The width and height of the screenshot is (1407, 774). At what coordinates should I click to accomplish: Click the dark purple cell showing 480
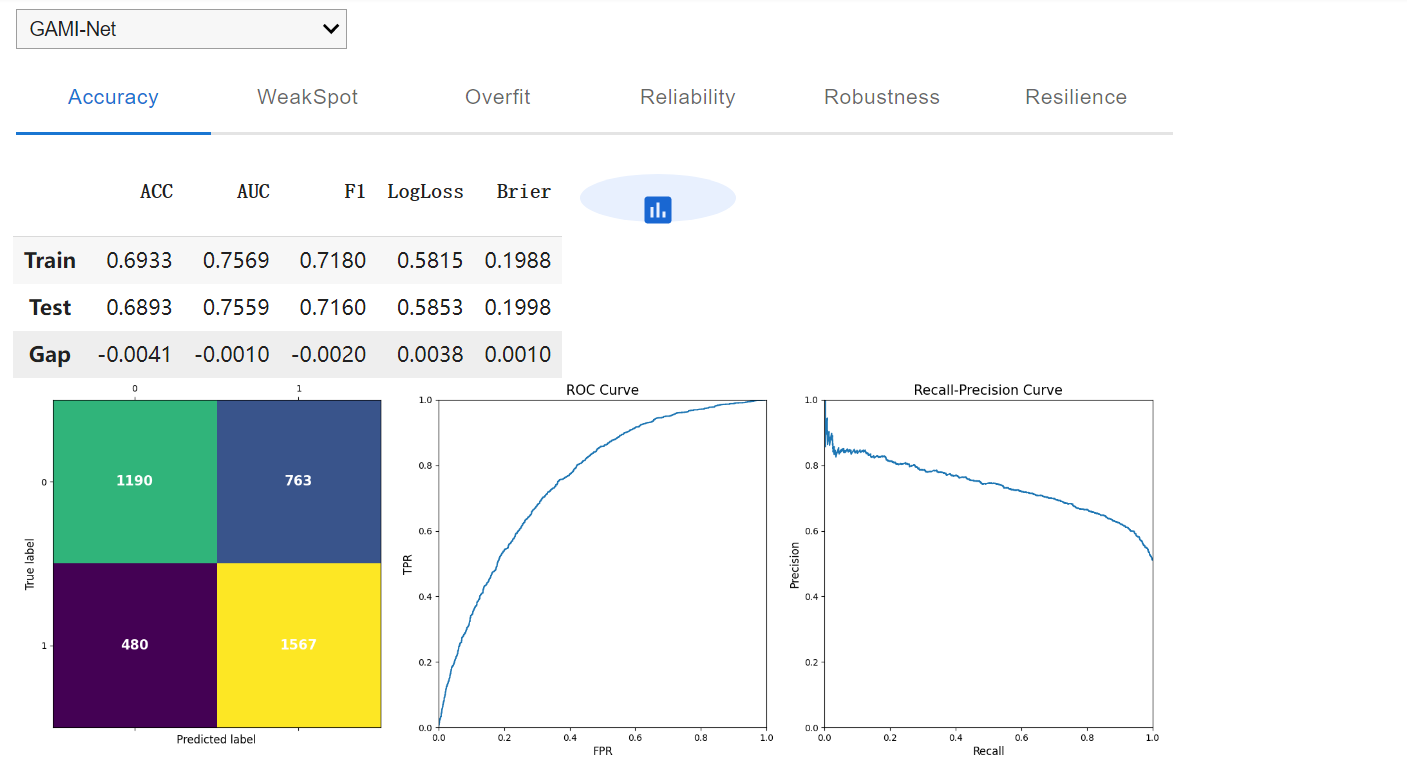tap(135, 645)
